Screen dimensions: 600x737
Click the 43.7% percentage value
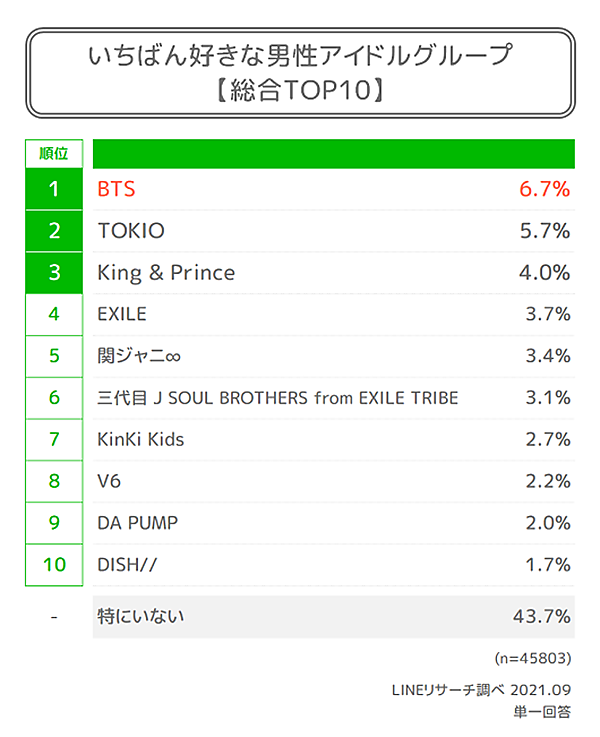(x=541, y=617)
